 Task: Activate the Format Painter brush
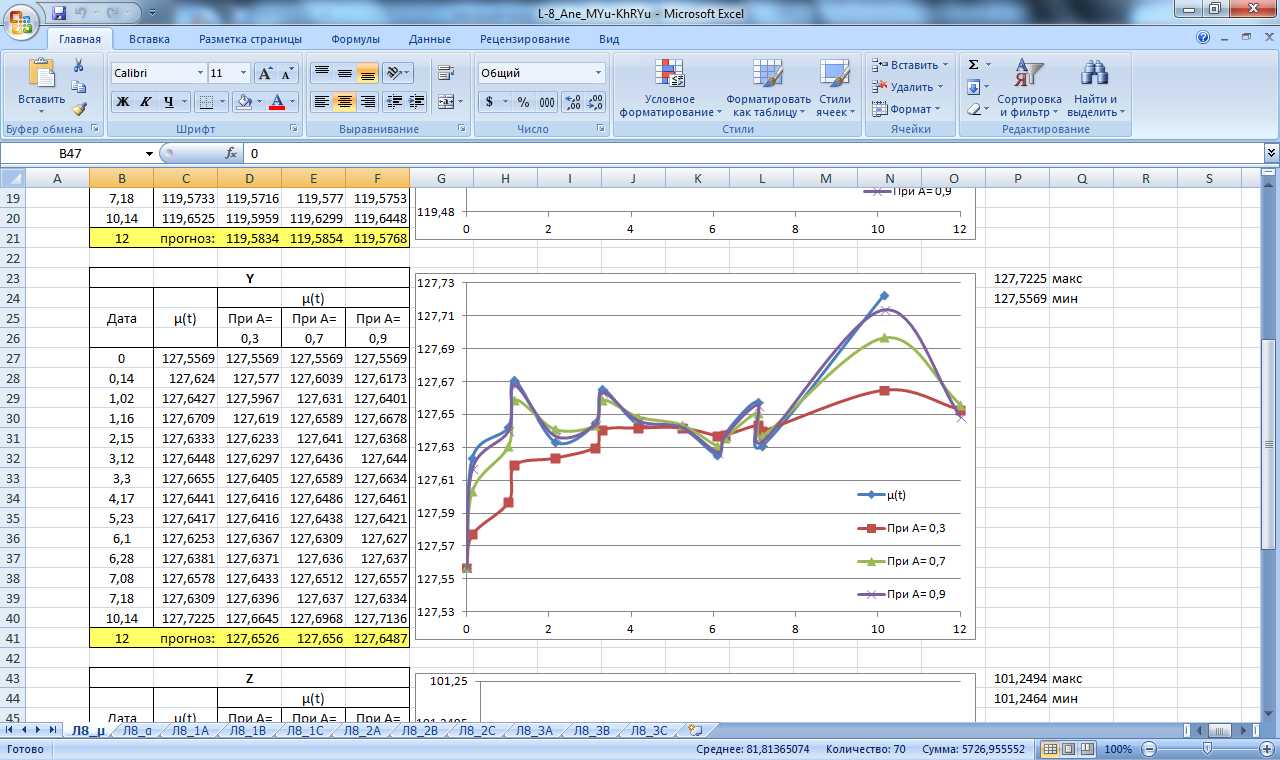point(79,109)
